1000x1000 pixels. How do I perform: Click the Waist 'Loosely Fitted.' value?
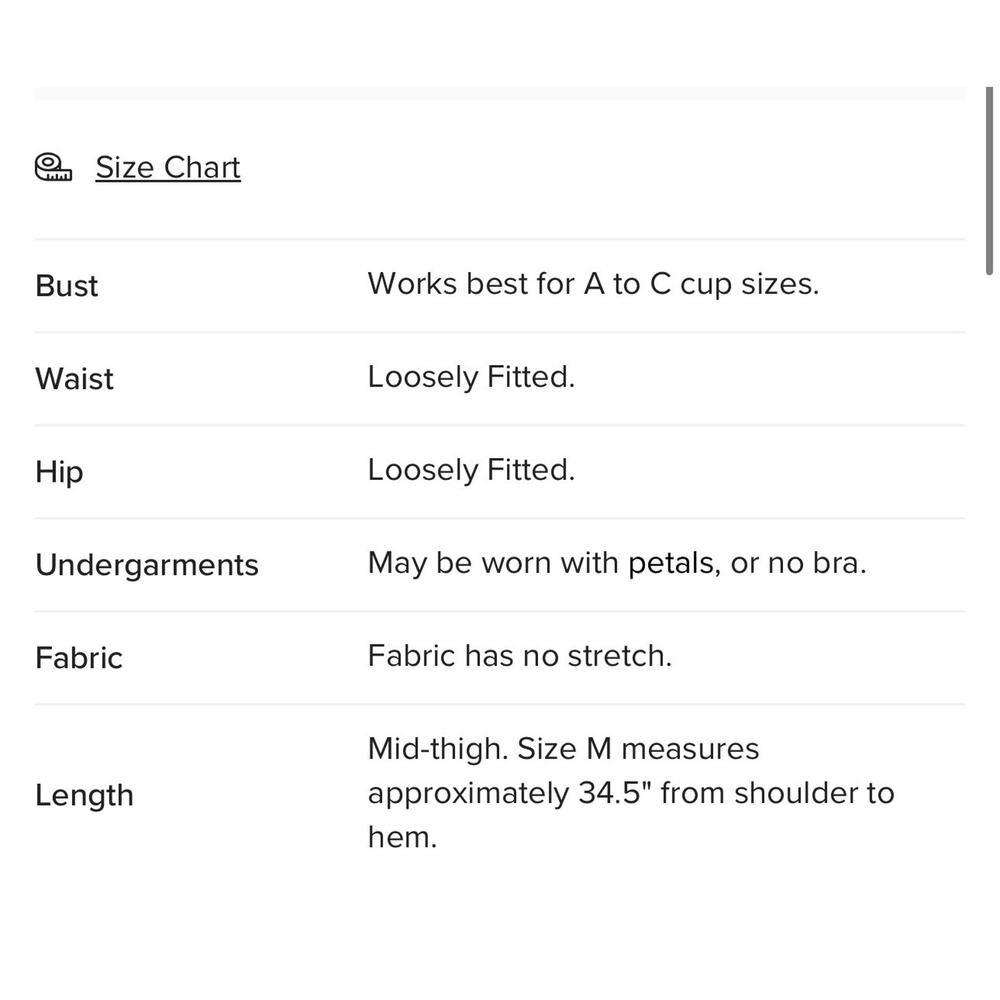tap(471, 377)
